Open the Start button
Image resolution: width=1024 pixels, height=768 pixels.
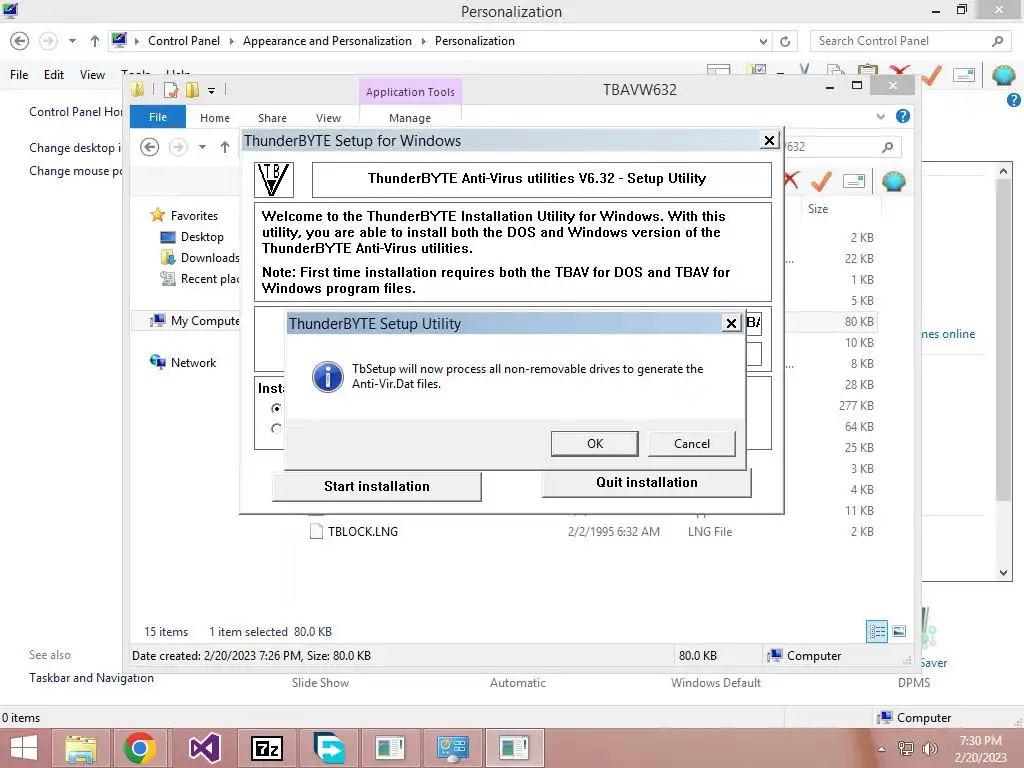point(24,748)
